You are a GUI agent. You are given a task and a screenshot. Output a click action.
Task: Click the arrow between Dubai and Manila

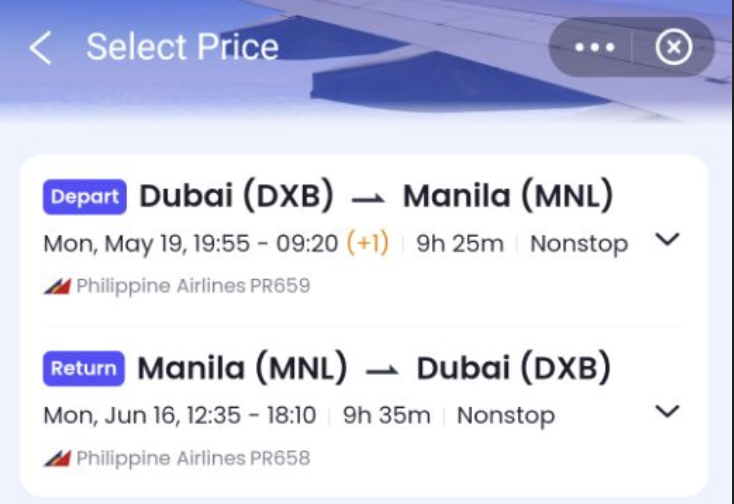coord(368,199)
